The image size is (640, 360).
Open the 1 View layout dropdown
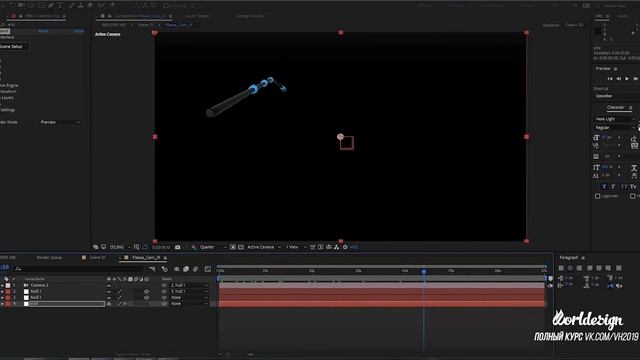coord(296,247)
